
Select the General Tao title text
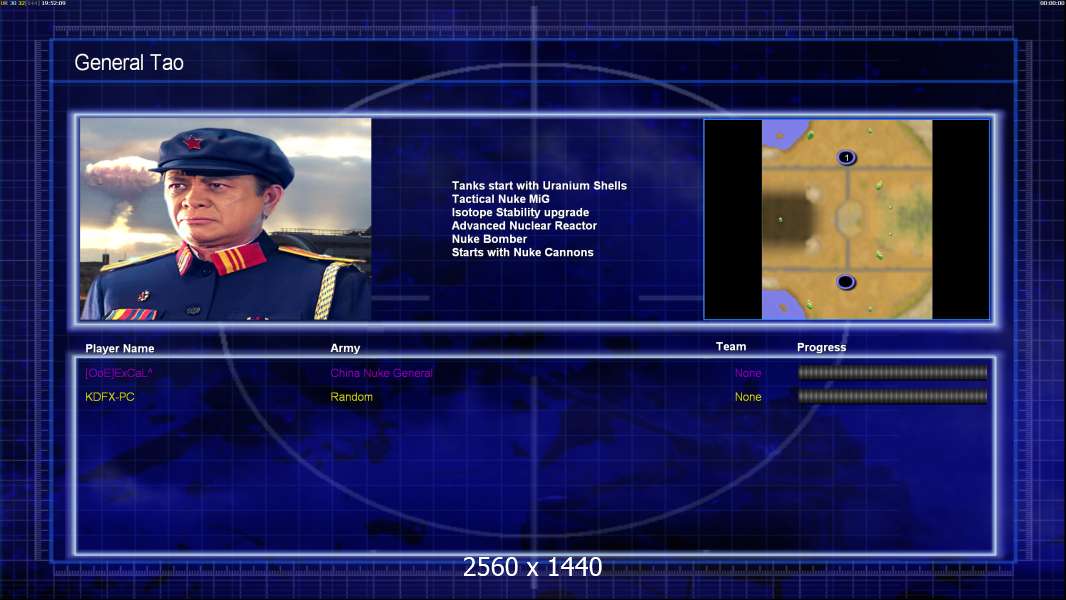click(129, 63)
